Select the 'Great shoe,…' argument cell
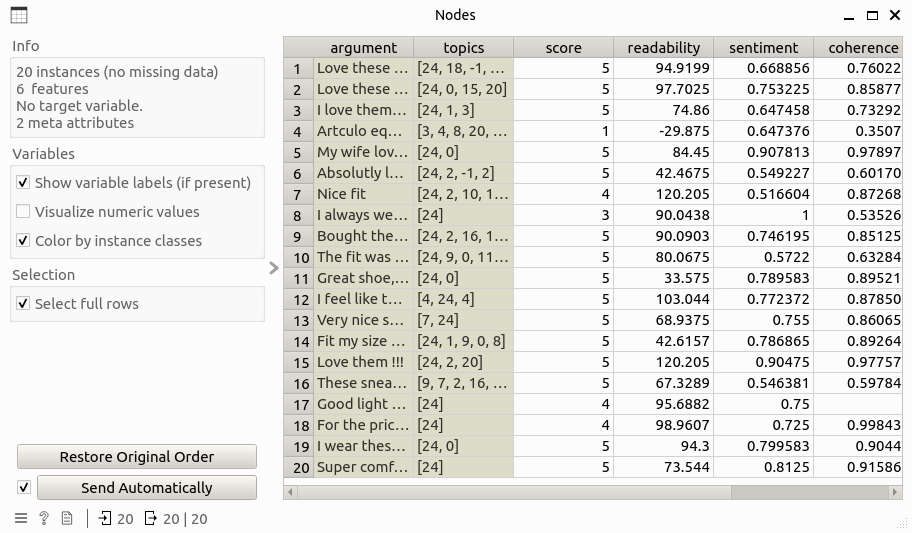 364,278
